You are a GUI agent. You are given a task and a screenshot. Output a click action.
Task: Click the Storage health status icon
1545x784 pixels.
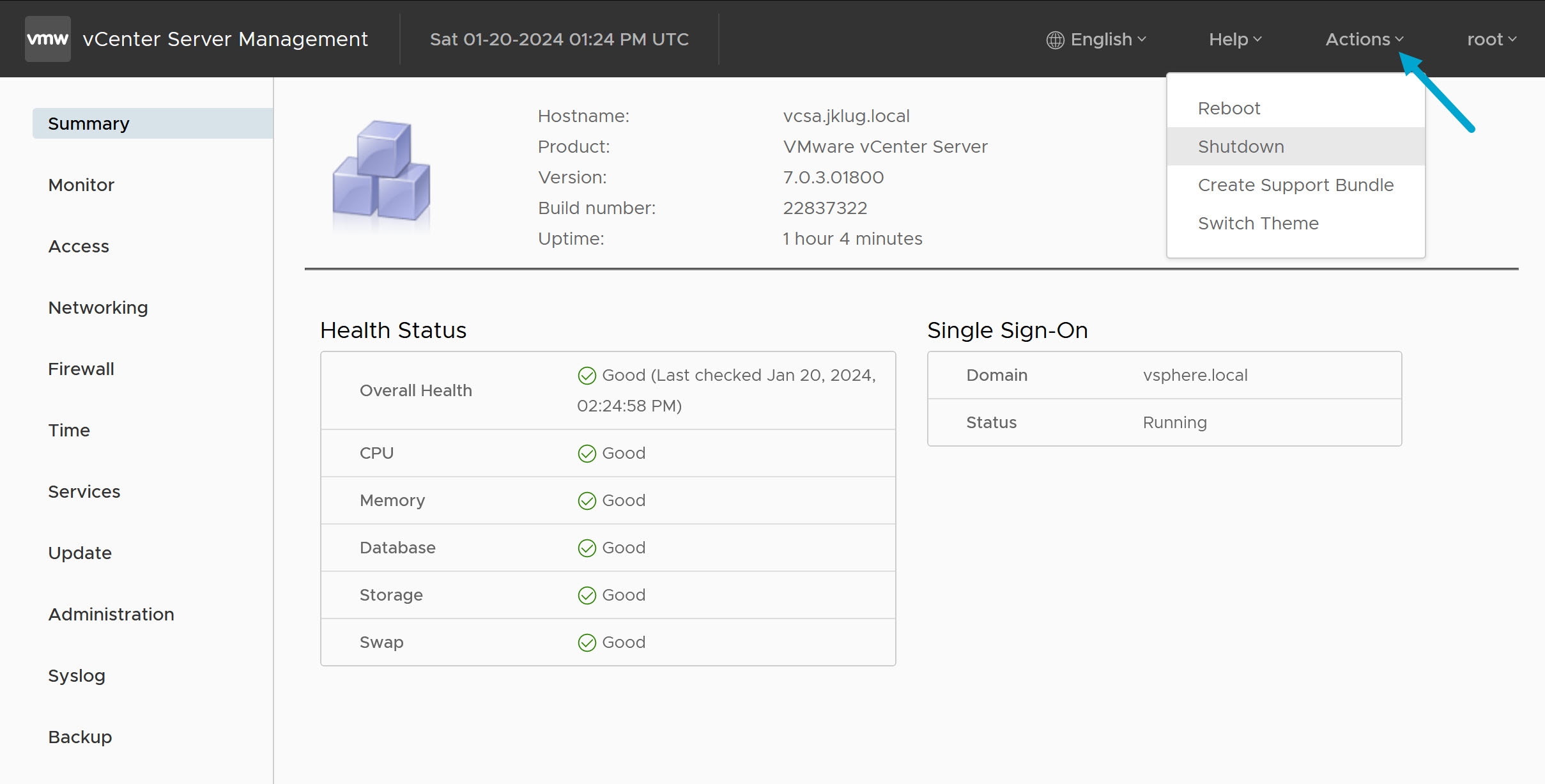tap(587, 595)
